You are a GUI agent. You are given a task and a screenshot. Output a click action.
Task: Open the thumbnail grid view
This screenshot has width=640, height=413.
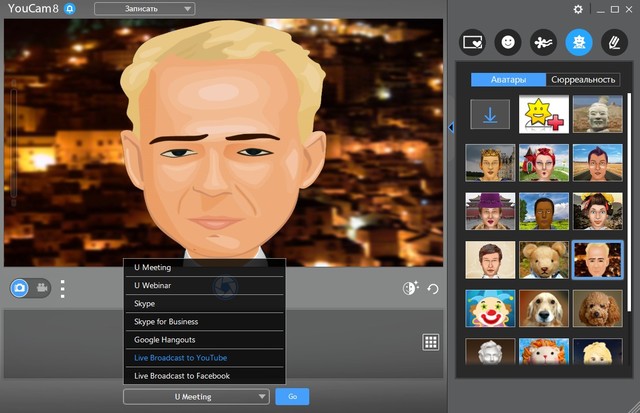tap(431, 342)
